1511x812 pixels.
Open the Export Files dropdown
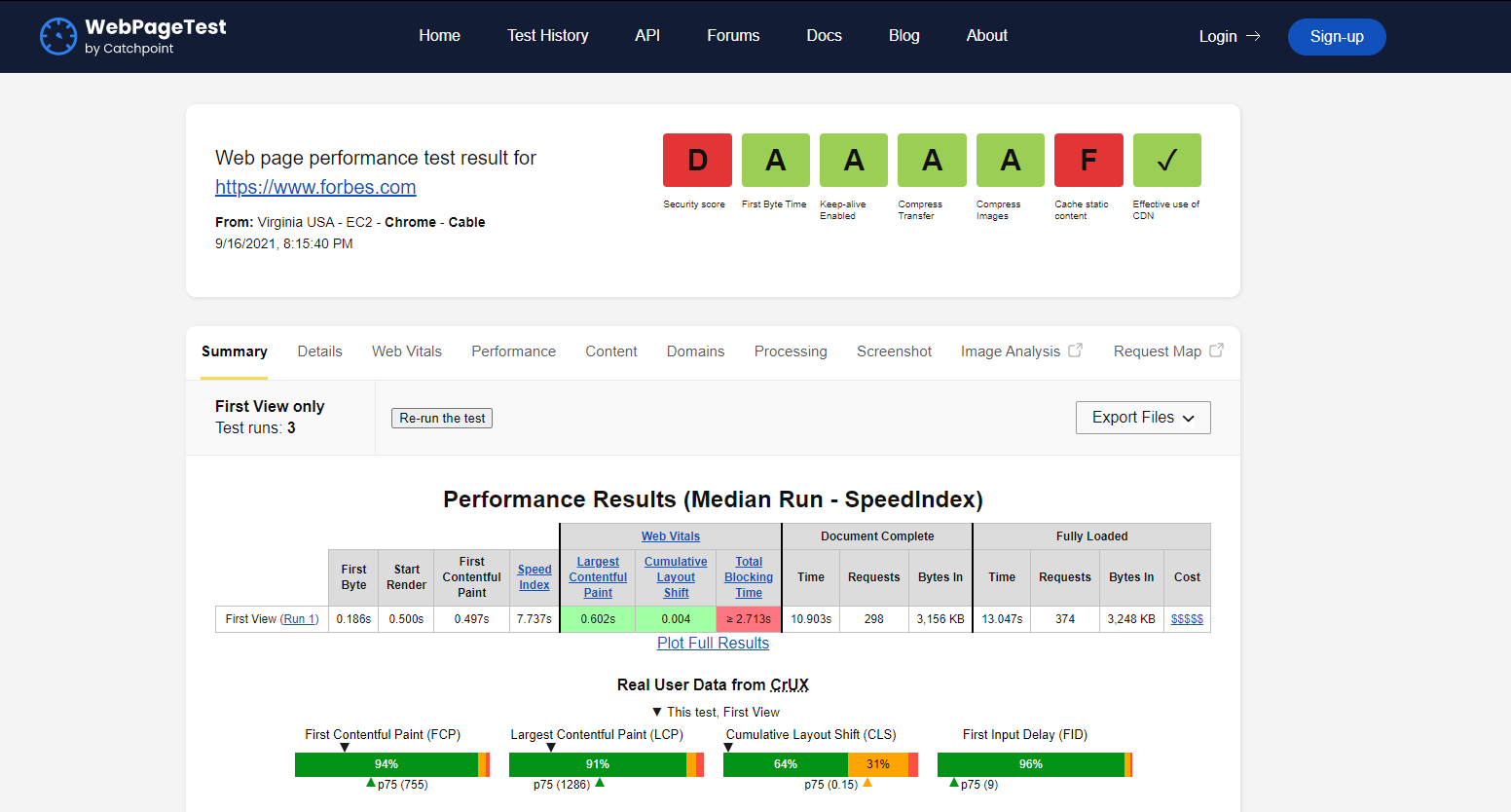(x=1143, y=418)
